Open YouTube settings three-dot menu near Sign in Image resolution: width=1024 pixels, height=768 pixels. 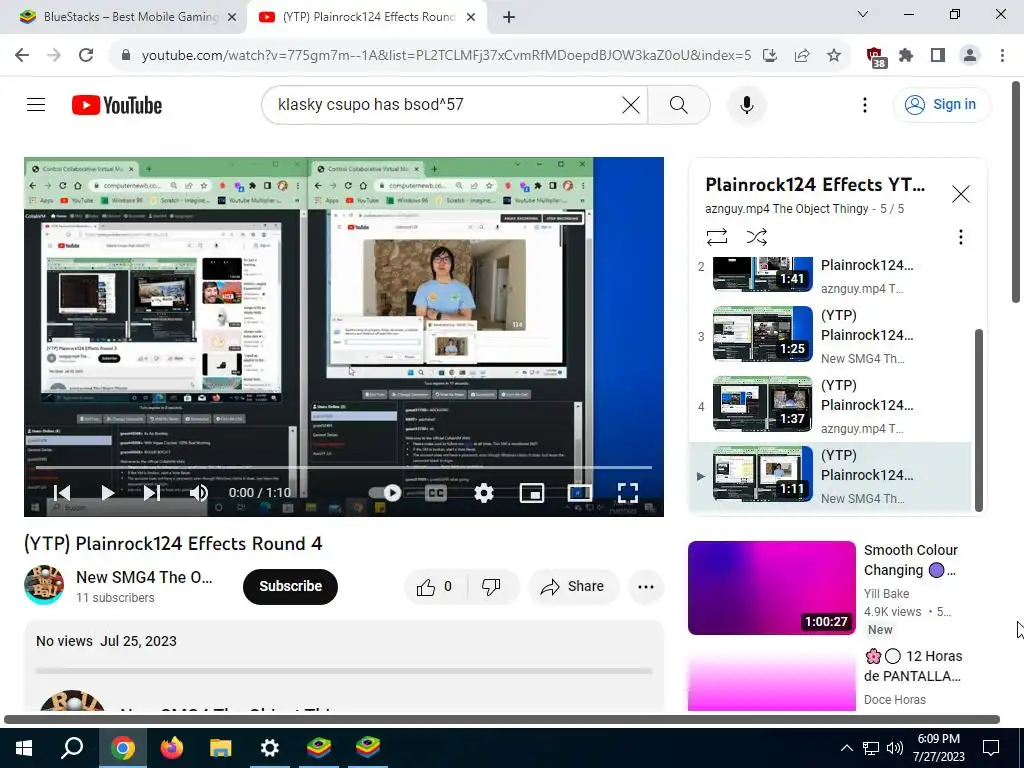point(865,104)
